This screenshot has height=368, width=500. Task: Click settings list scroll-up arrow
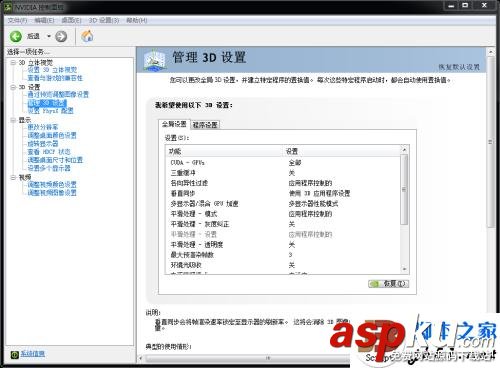[x=404, y=150]
